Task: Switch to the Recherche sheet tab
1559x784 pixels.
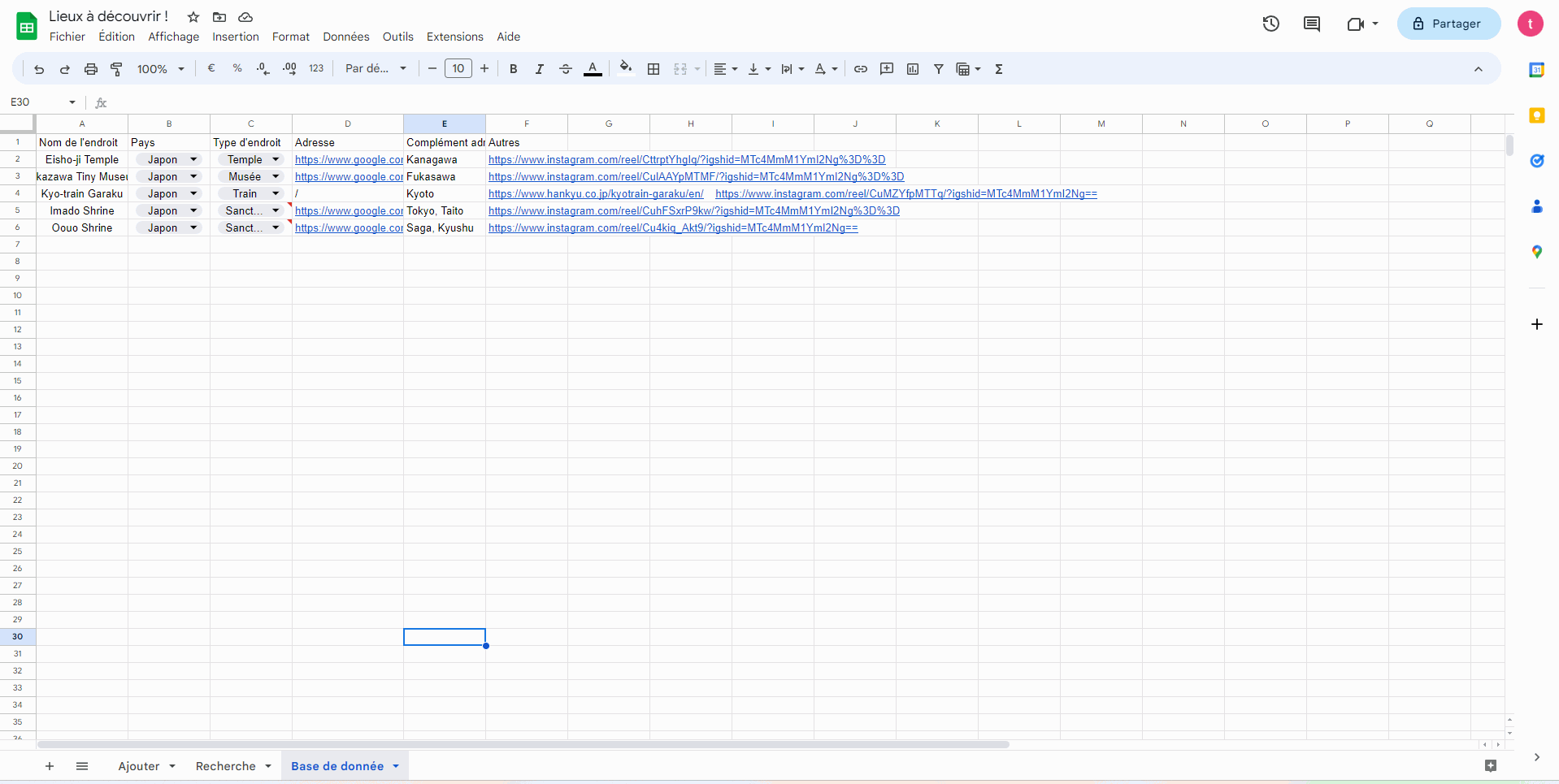Action: point(225,766)
